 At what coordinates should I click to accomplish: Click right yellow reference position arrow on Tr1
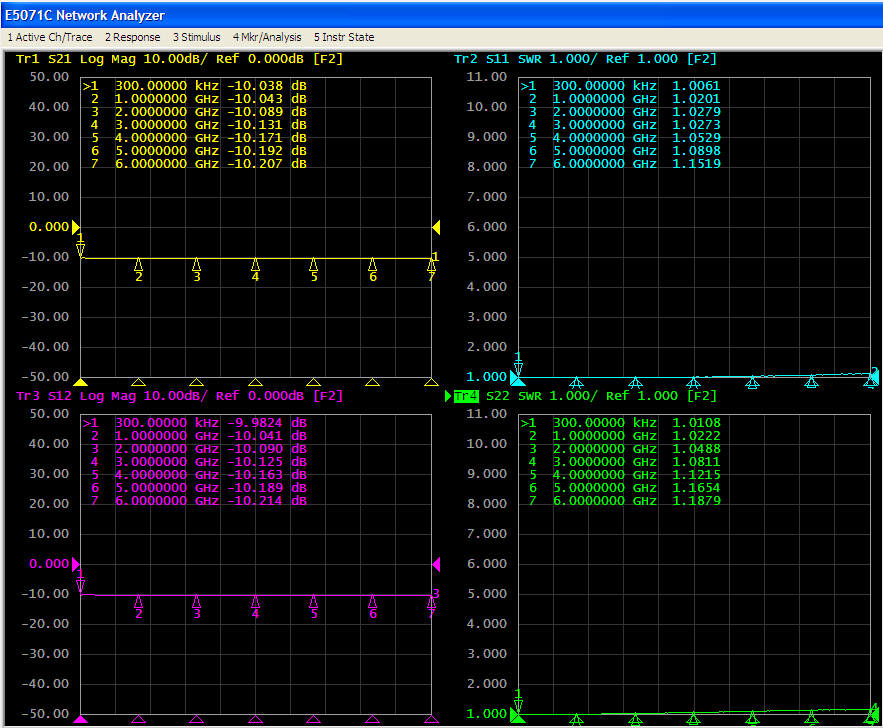click(x=436, y=227)
